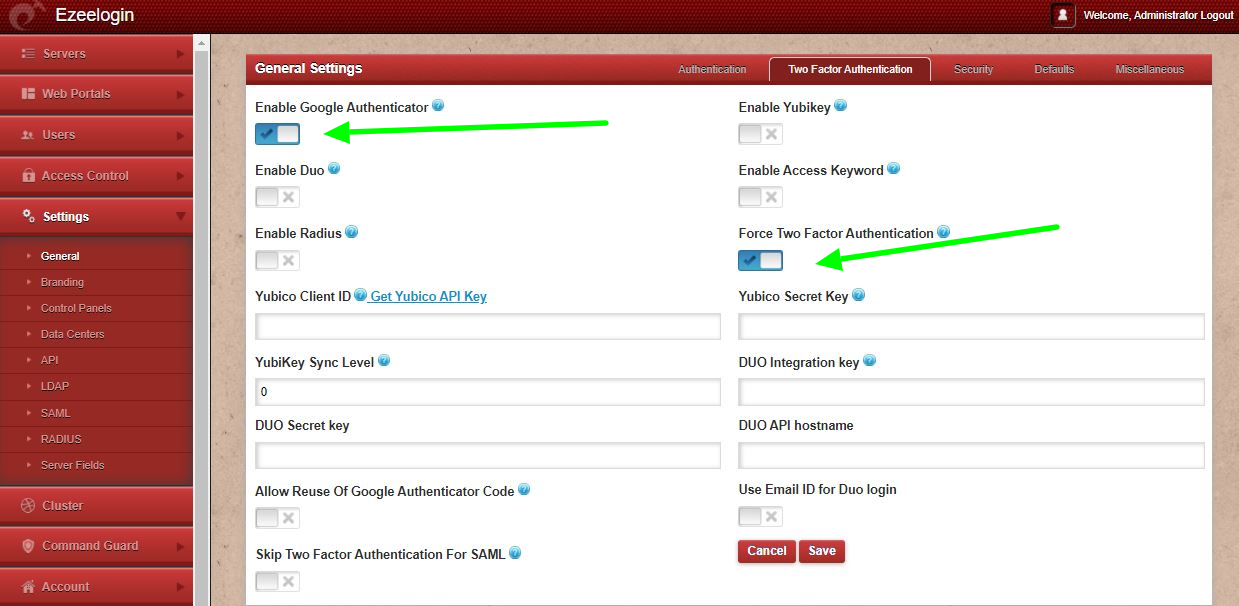Click the Cancel button

tap(767, 551)
